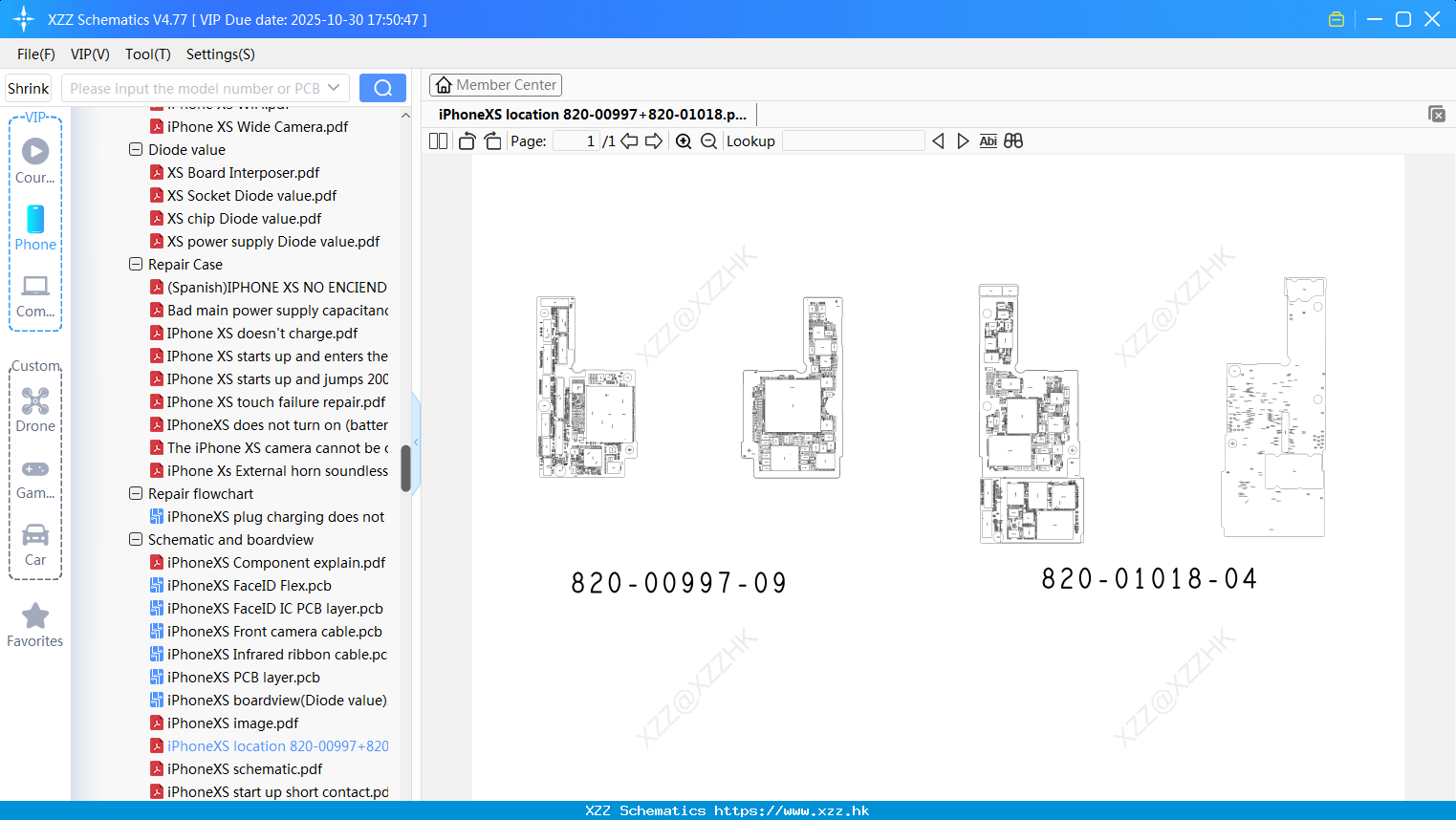
Task: Open VIP menu
Action: click(x=90, y=54)
